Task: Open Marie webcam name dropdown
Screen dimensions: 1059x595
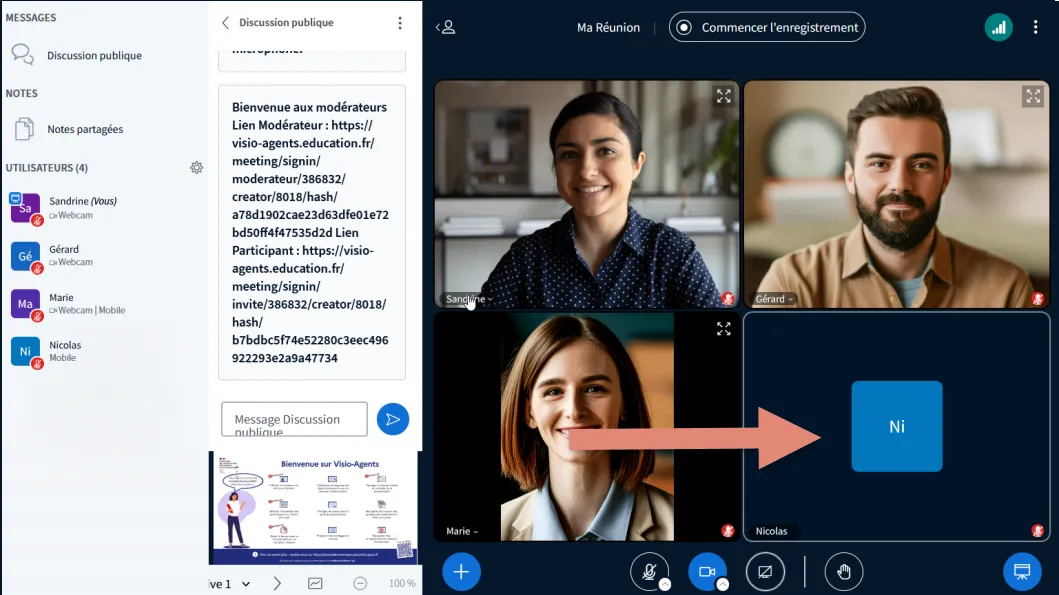Action: [462, 532]
